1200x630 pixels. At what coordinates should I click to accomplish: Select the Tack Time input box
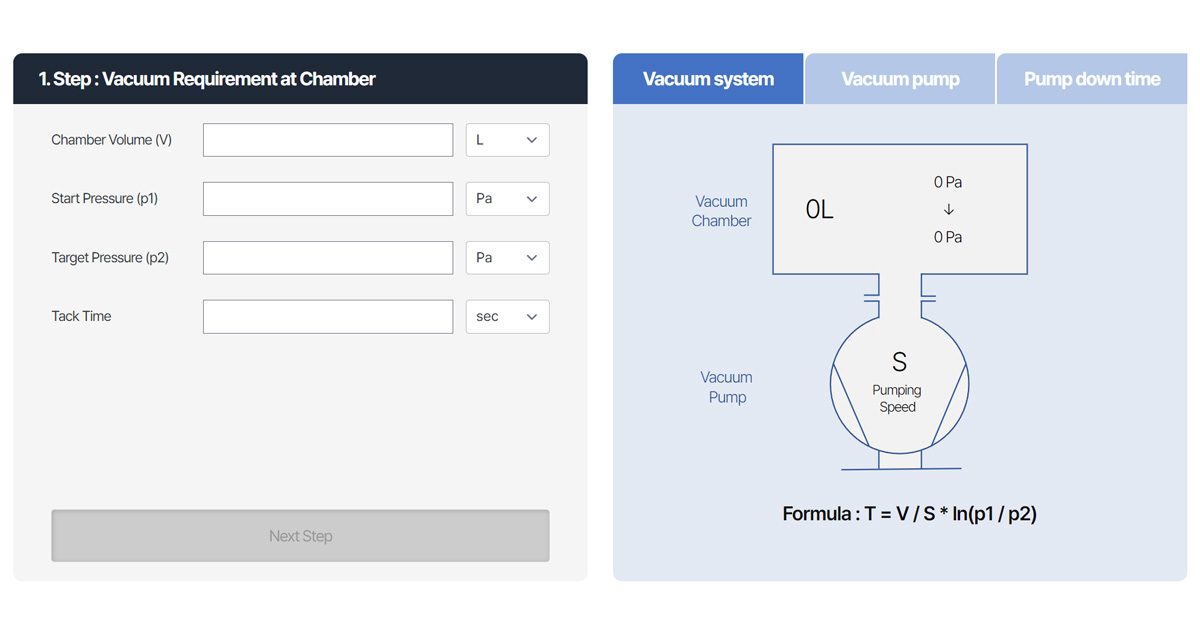pos(328,317)
